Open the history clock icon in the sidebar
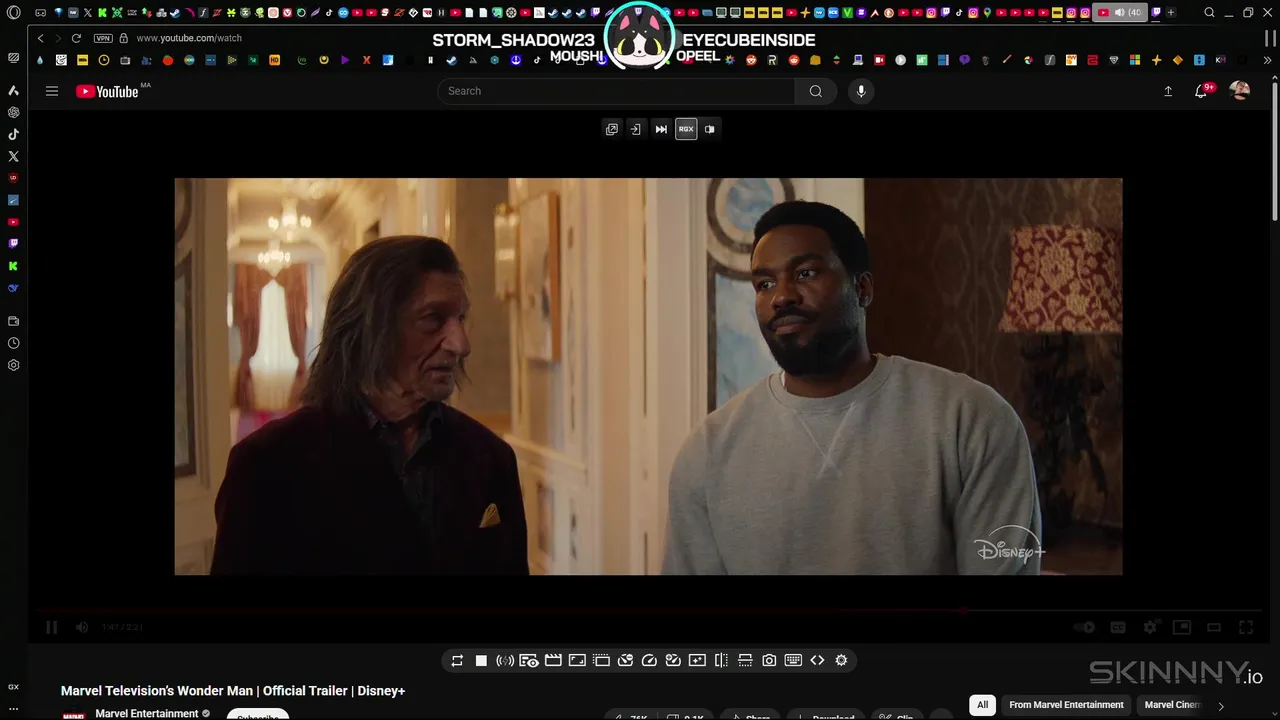1280x720 pixels. coord(13,343)
